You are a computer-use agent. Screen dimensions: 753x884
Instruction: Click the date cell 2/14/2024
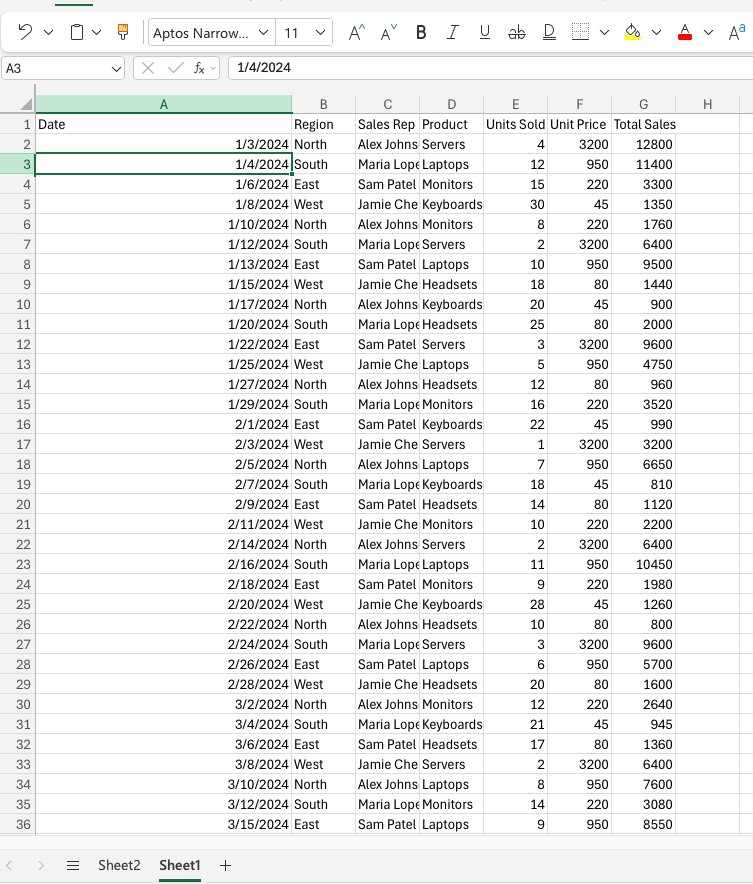pyautogui.click(x=163, y=544)
